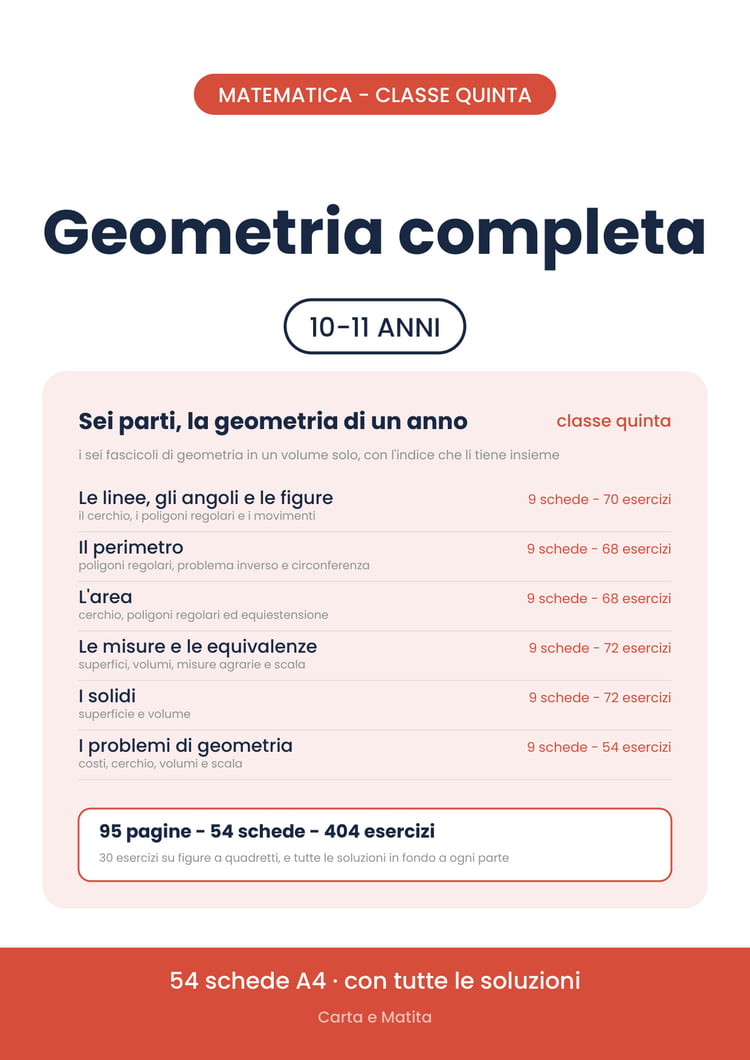Screen dimensions: 750x1060
Task: Click 9 schede - 70 esercizi count
Action: coord(599,500)
